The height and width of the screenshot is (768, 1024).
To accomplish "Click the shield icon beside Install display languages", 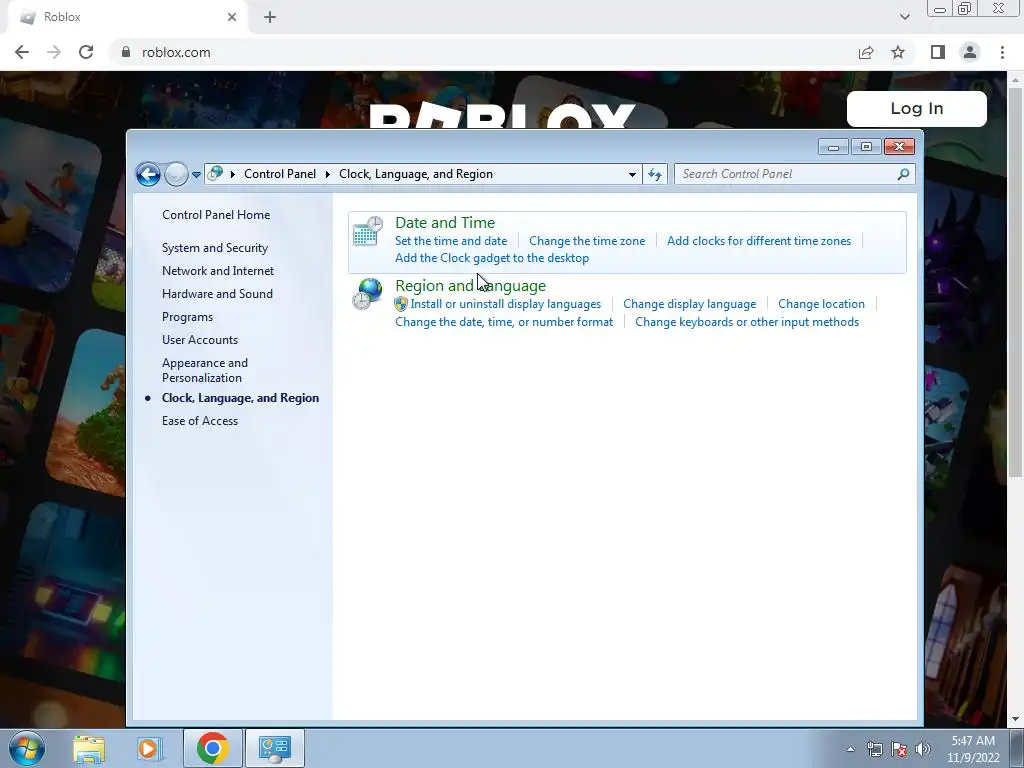I will tap(401, 304).
